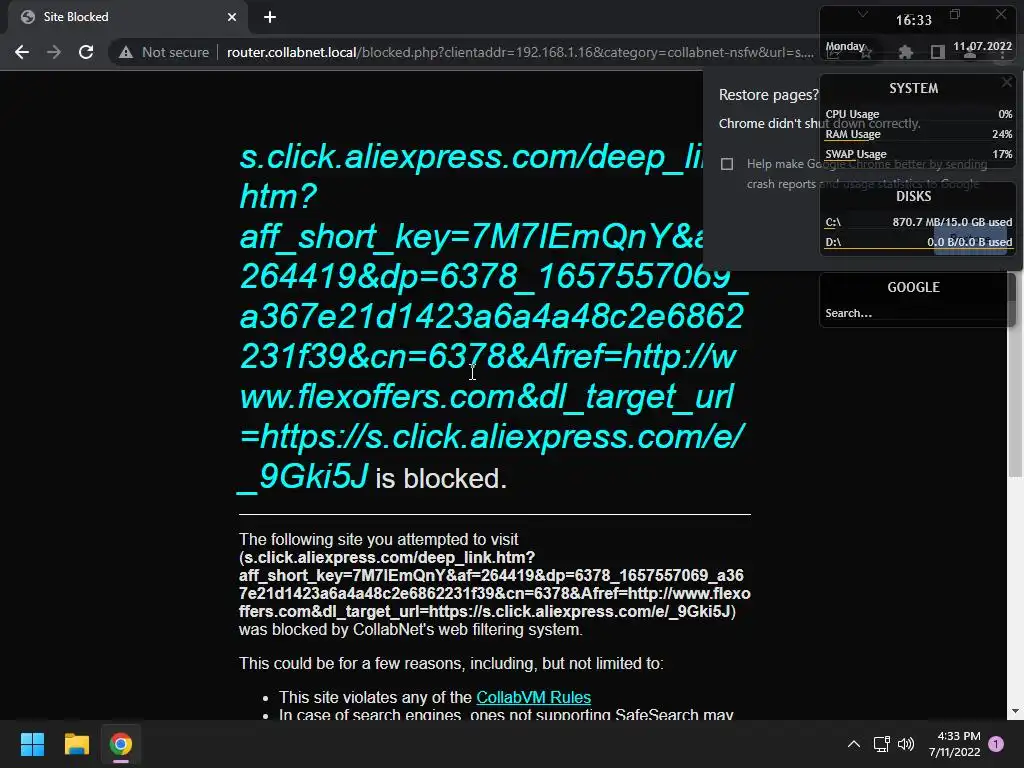Reload the blocked page
The image size is (1024, 768).
coord(86,52)
